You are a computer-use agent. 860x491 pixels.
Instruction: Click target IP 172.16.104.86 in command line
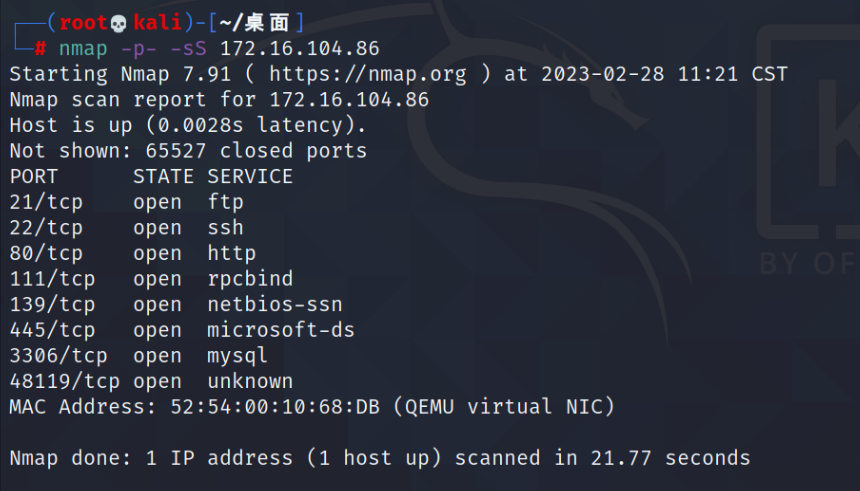pyautogui.click(x=299, y=49)
